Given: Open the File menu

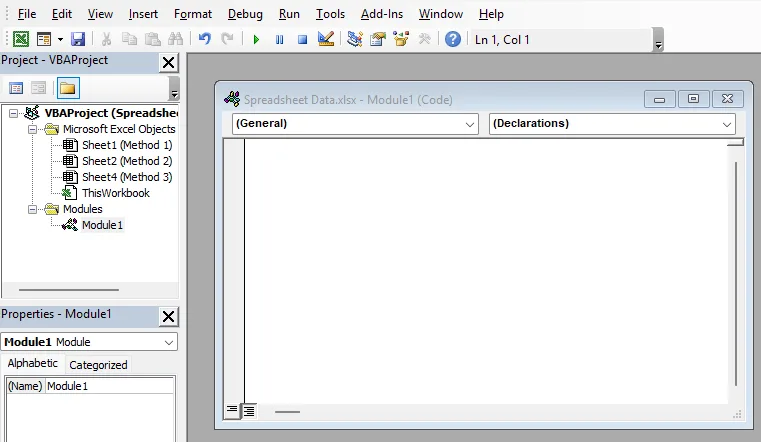Looking at the screenshot, I should point(27,14).
